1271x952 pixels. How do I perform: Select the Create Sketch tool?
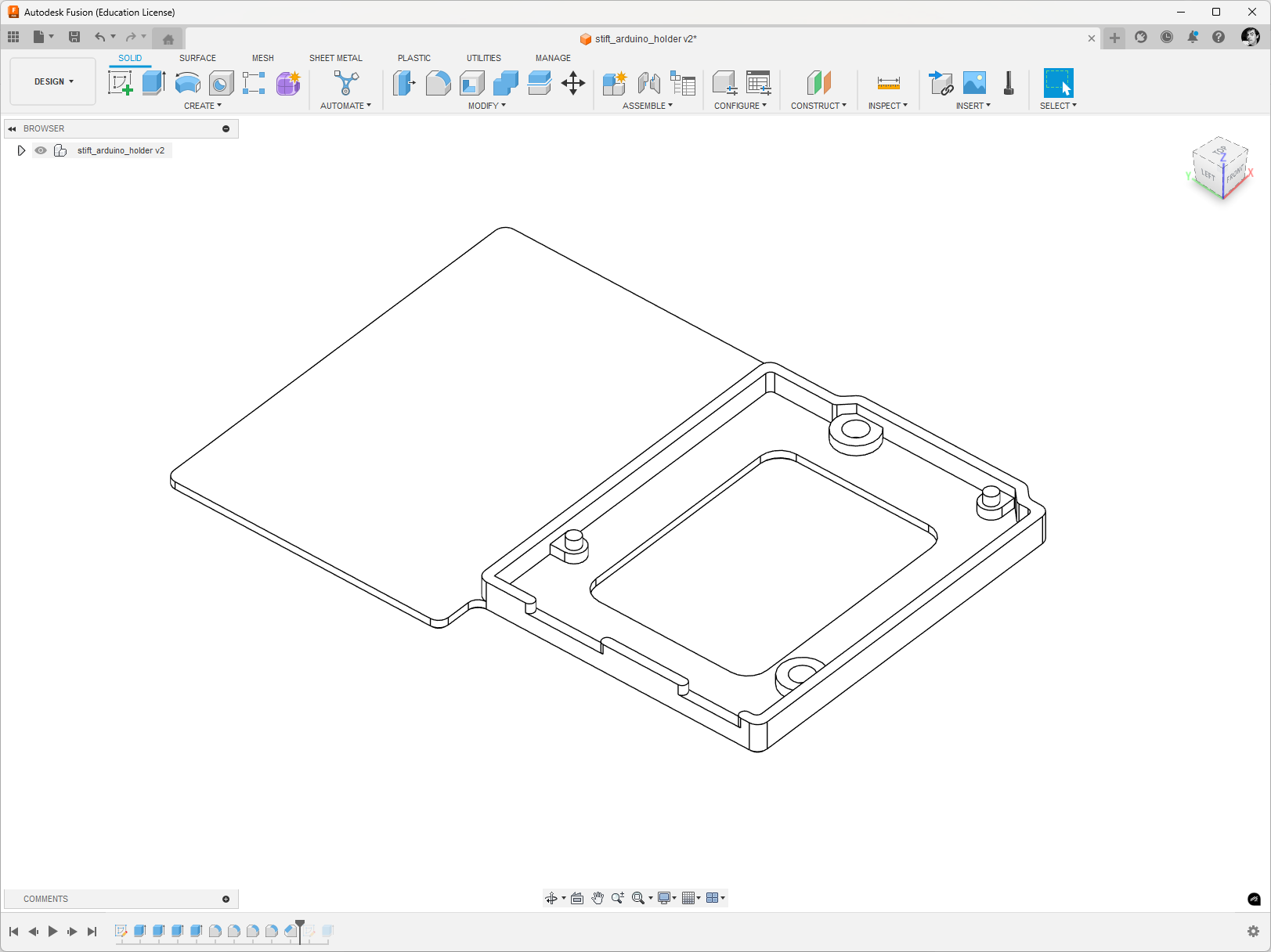[x=120, y=82]
